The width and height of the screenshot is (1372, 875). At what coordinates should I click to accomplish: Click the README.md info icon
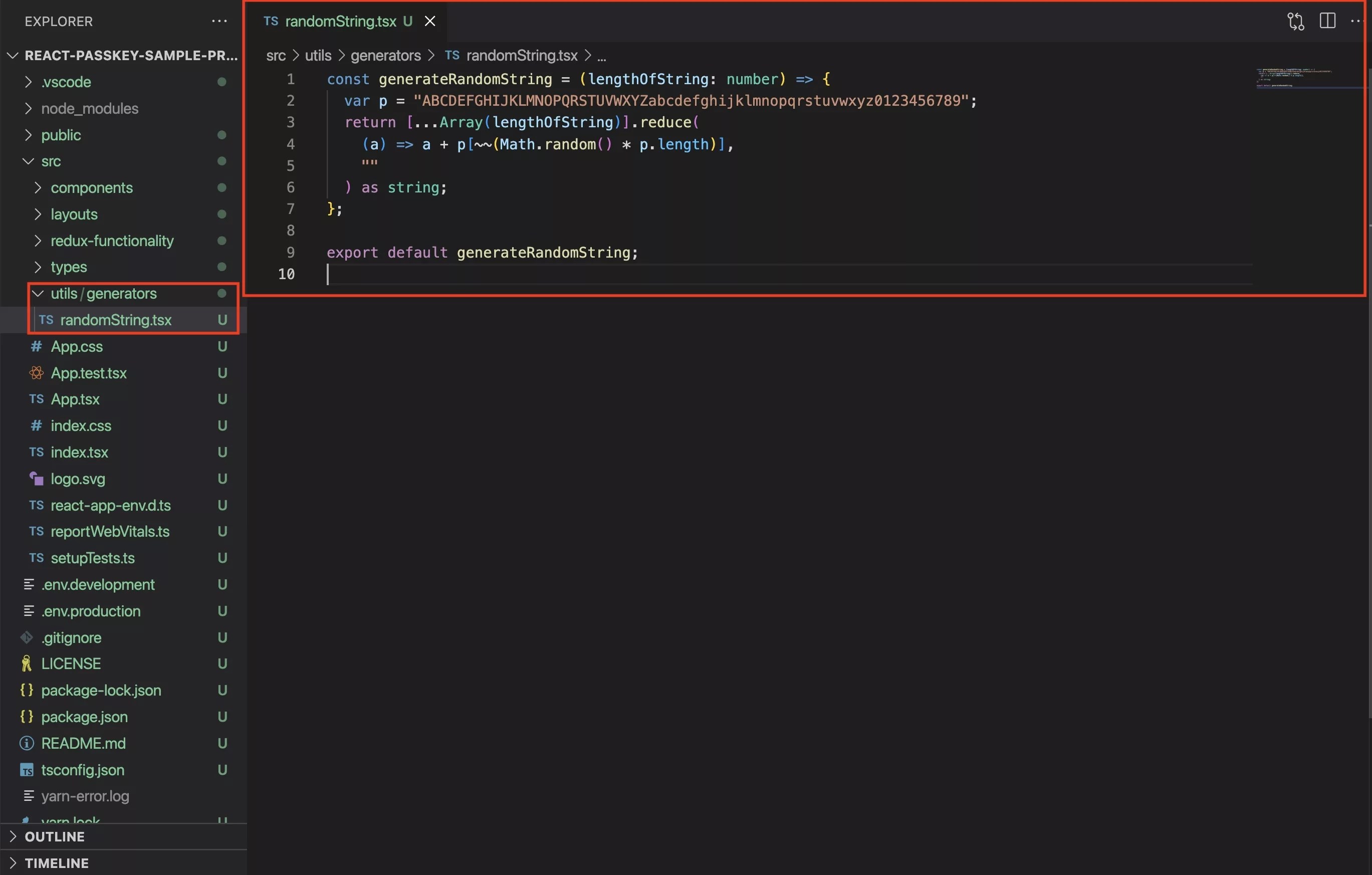pyautogui.click(x=26, y=743)
